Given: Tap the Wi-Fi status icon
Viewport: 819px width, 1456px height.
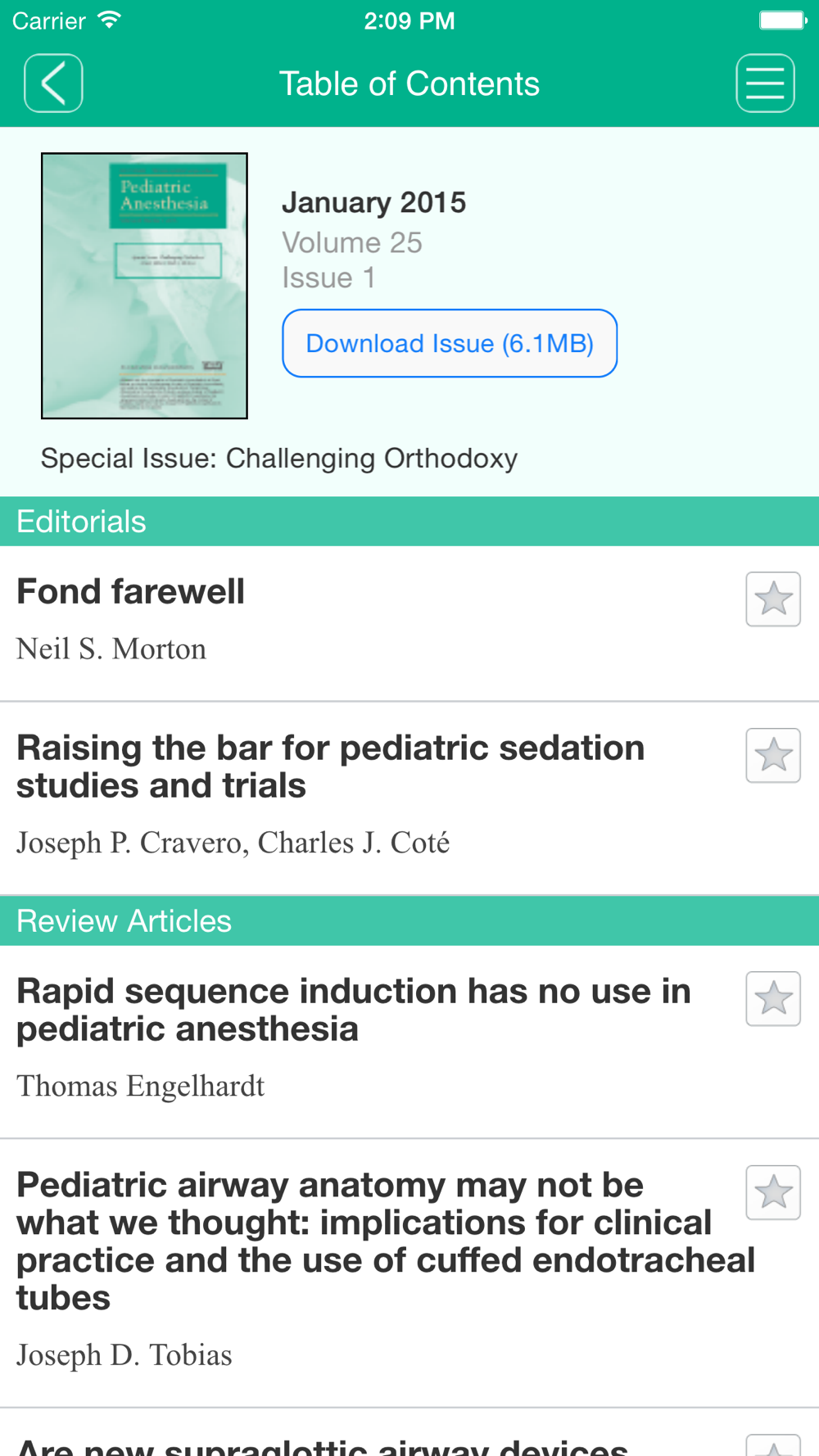Looking at the screenshot, I should [108, 20].
